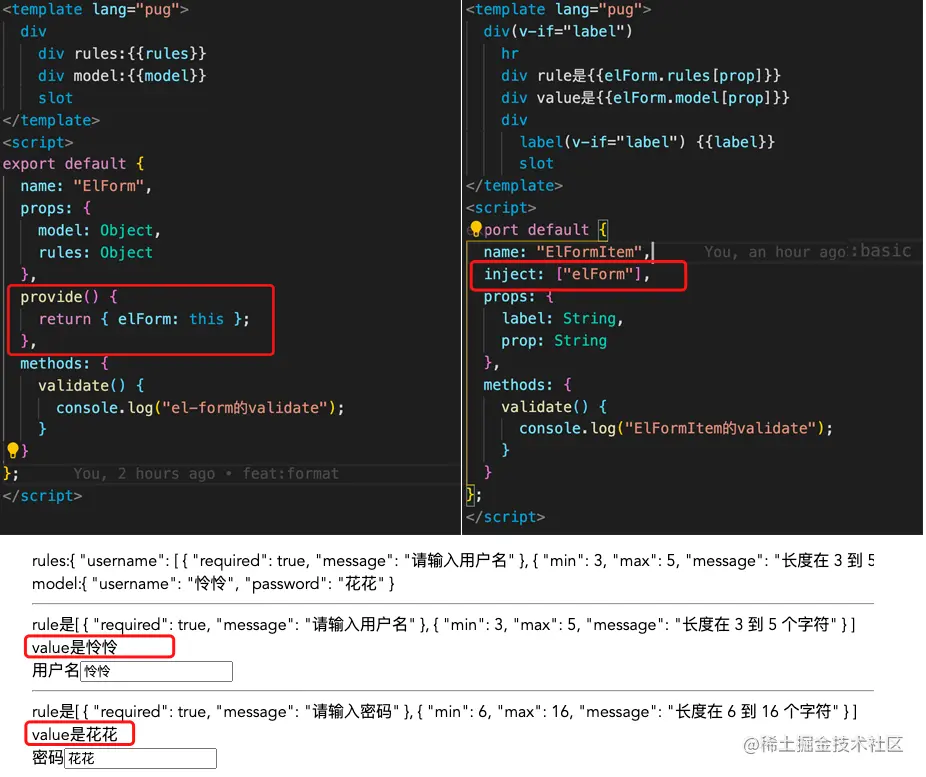The image size is (926, 777).
Task: Click the 密码 label in rendered form
Action: pyautogui.click(x=48, y=757)
